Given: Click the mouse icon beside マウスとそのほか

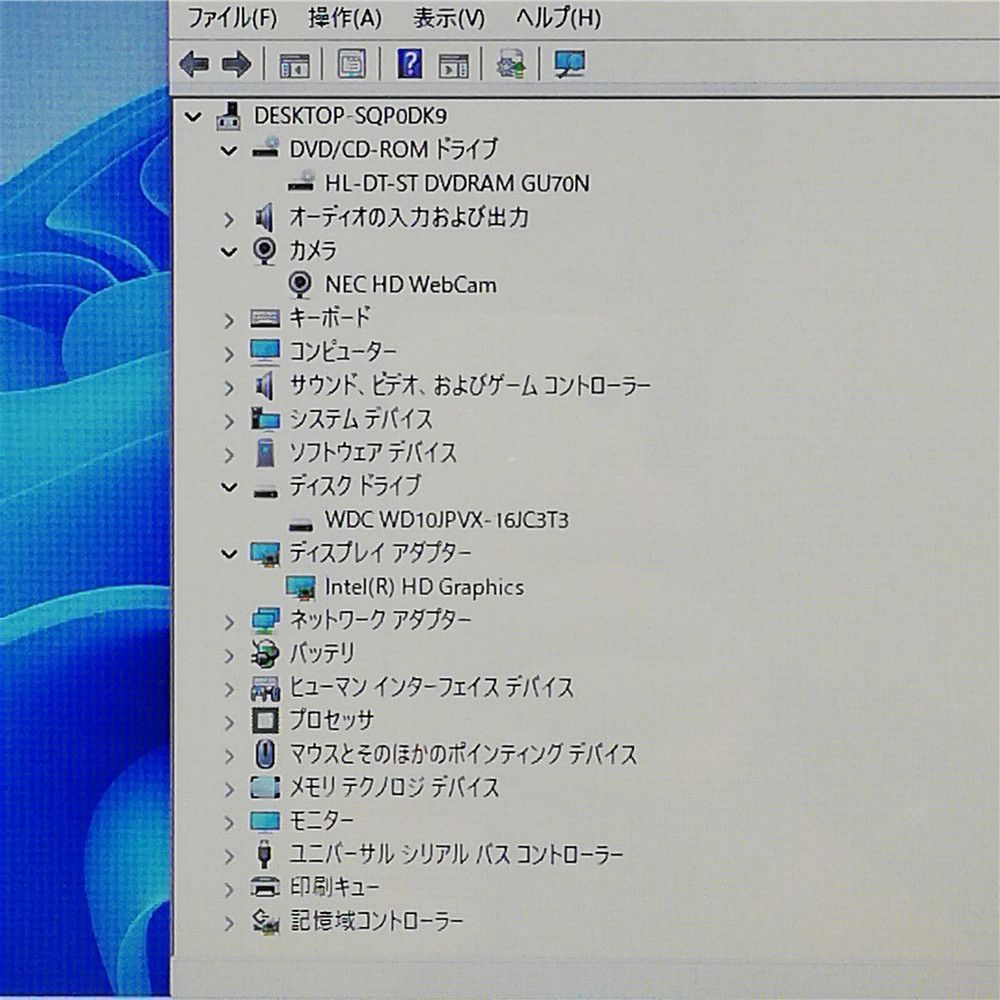Looking at the screenshot, I should [x=265, y=754].
